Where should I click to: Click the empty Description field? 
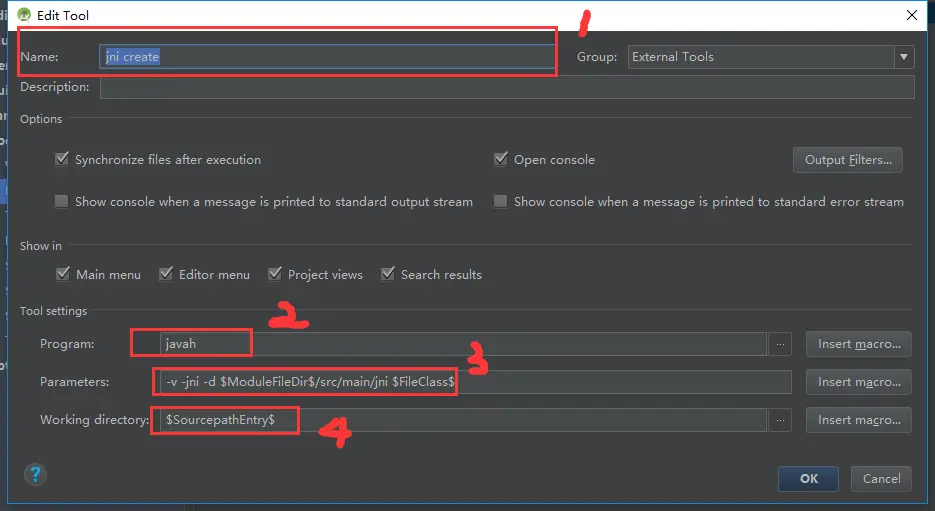[x=507, y=87]
